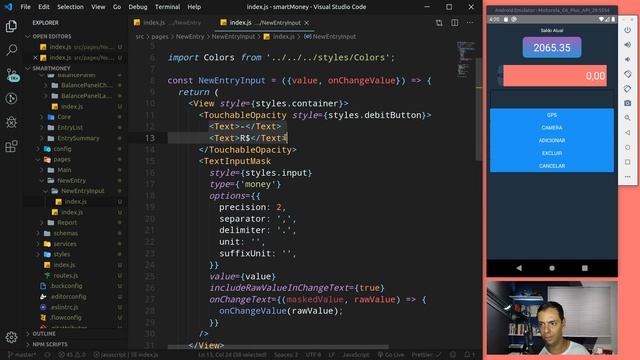Click the notifications bell in status bar

[469, 355]
